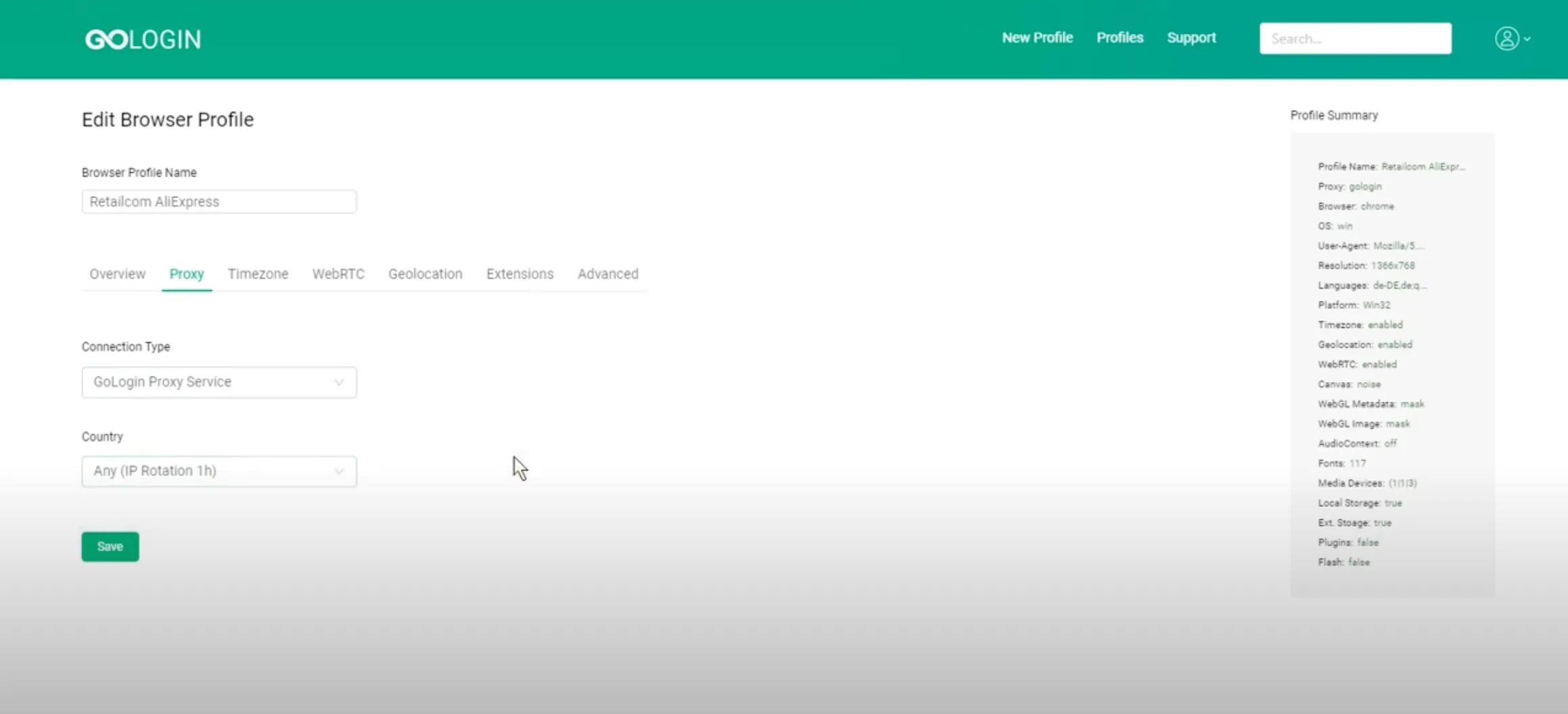Select the 'AudioContext: off' summary line
The image size is (1568, 714).
1357,444
